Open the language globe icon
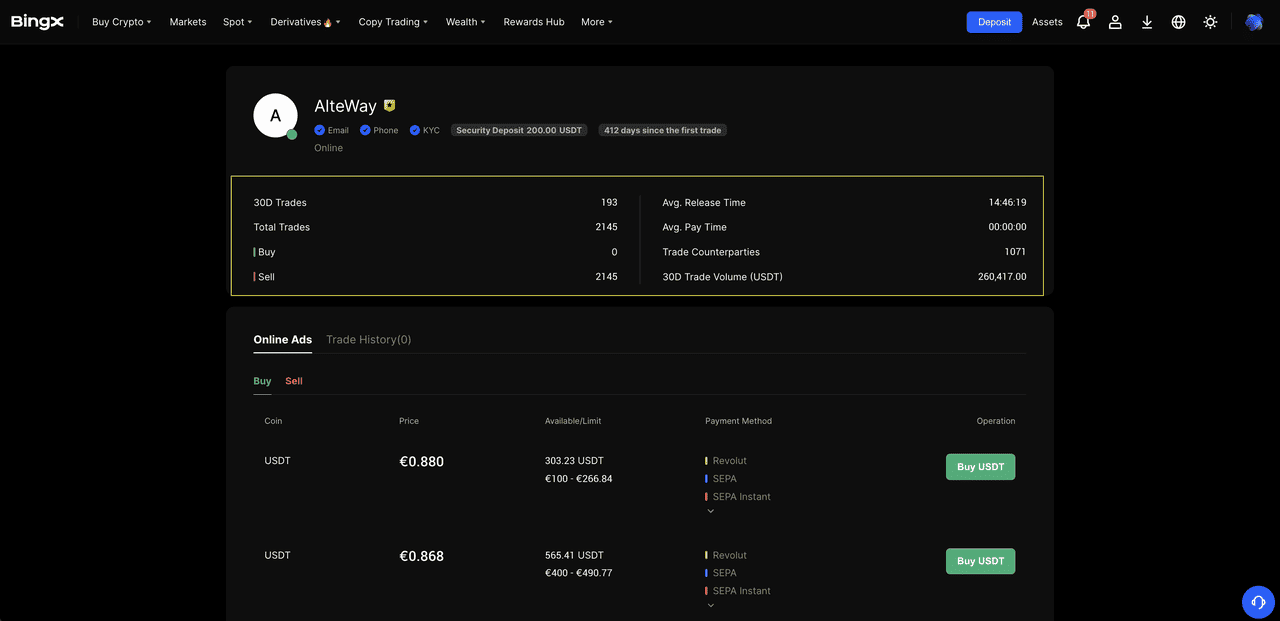The height and width of the screenshot is (621, 1280). (x=1178, y=22)
